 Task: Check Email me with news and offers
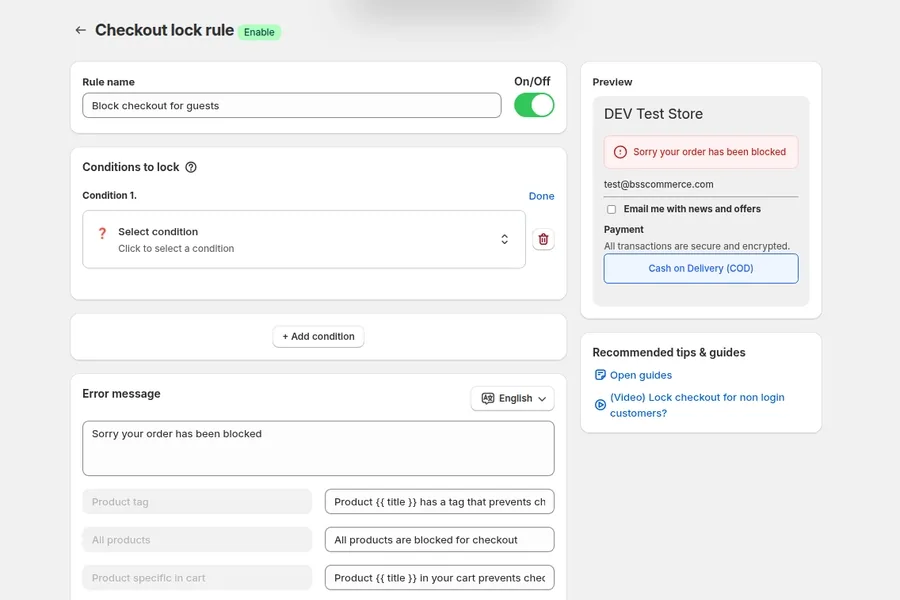(611, 210)
